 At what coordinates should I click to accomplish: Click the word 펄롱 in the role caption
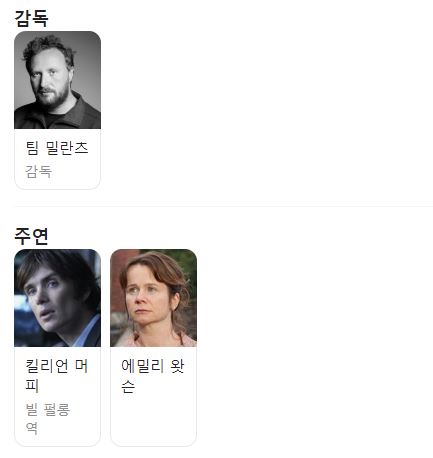[x=57, y=409]
